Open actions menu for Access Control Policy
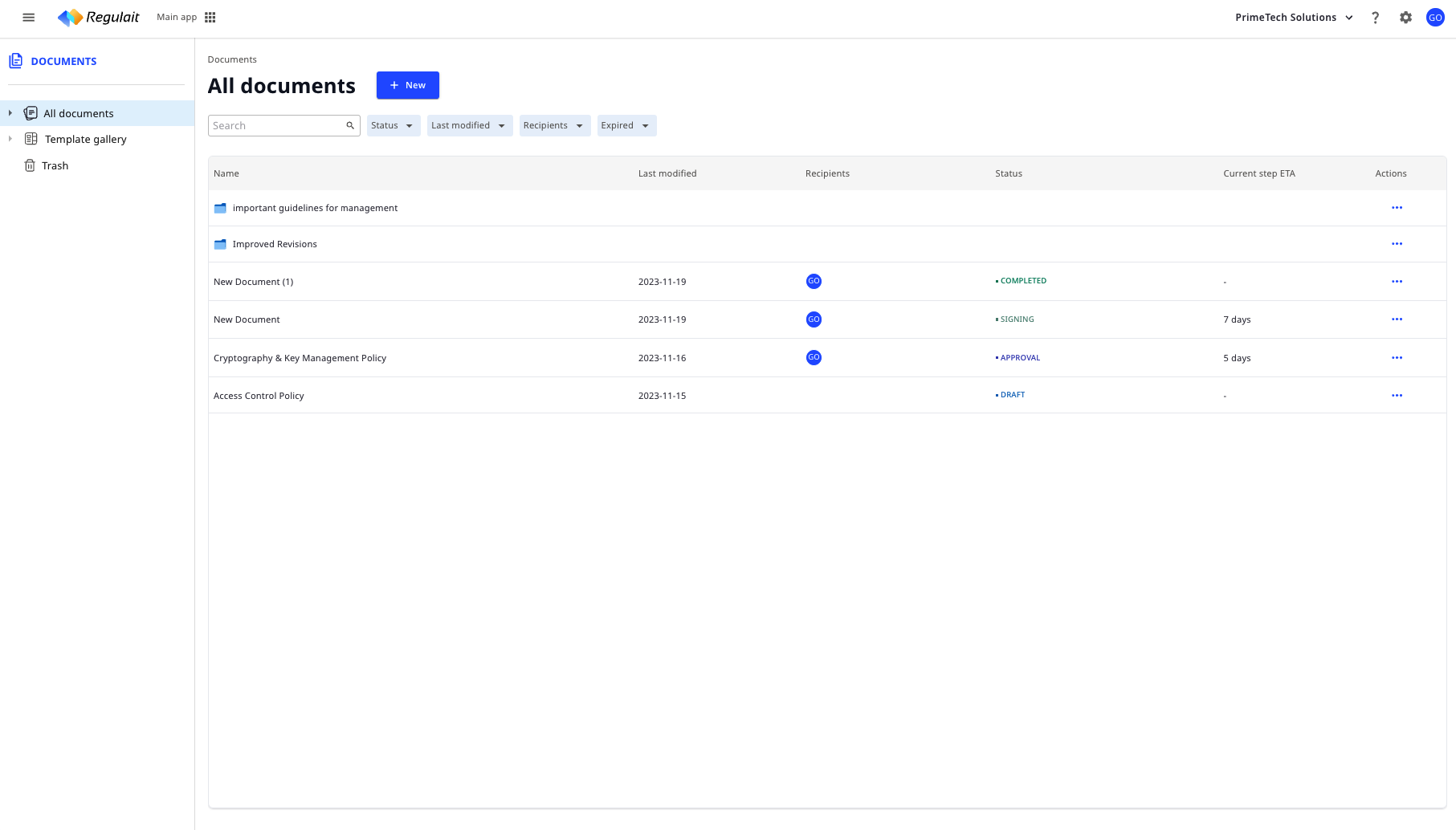 (x=1397, y=396)
